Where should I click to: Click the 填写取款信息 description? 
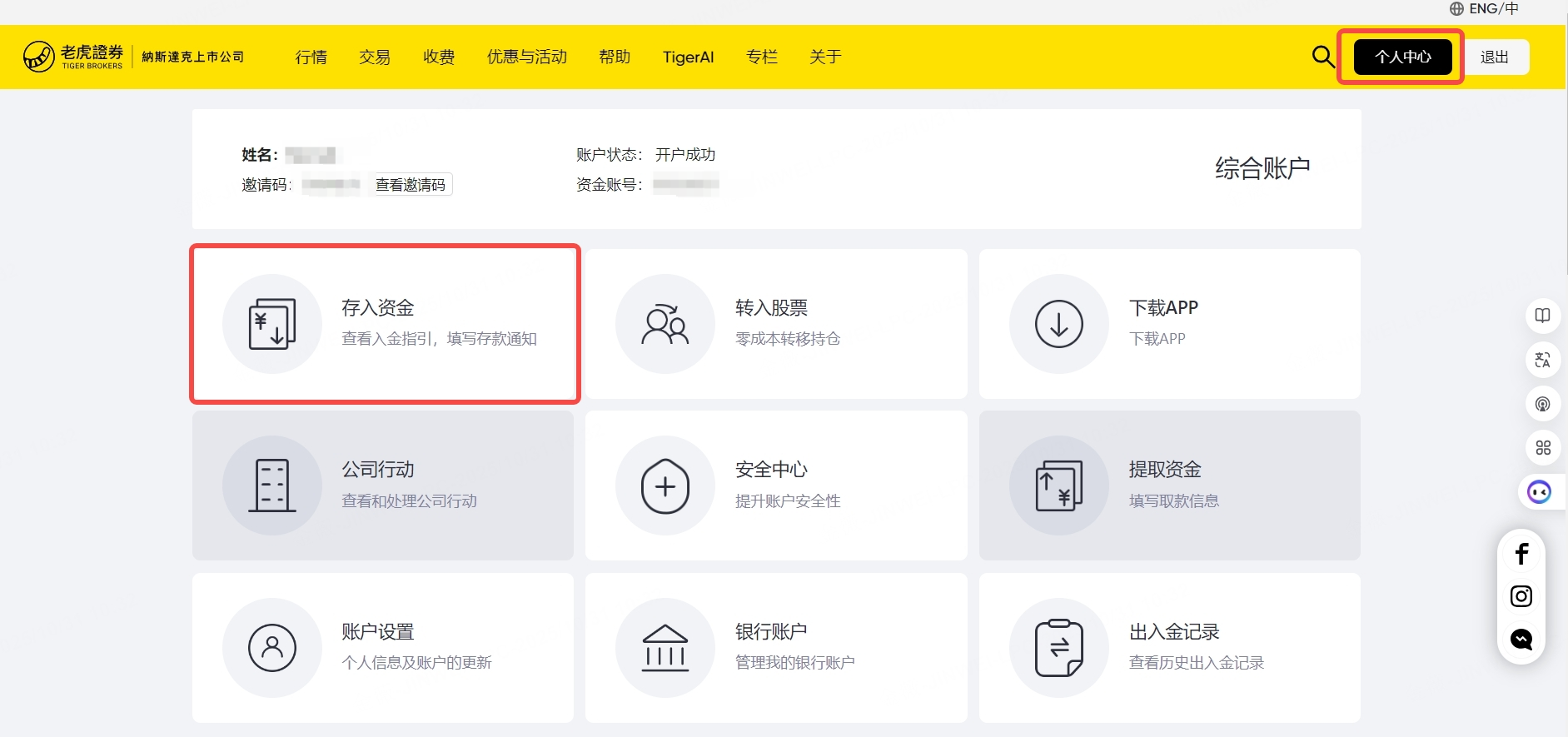coord(1174,500)
